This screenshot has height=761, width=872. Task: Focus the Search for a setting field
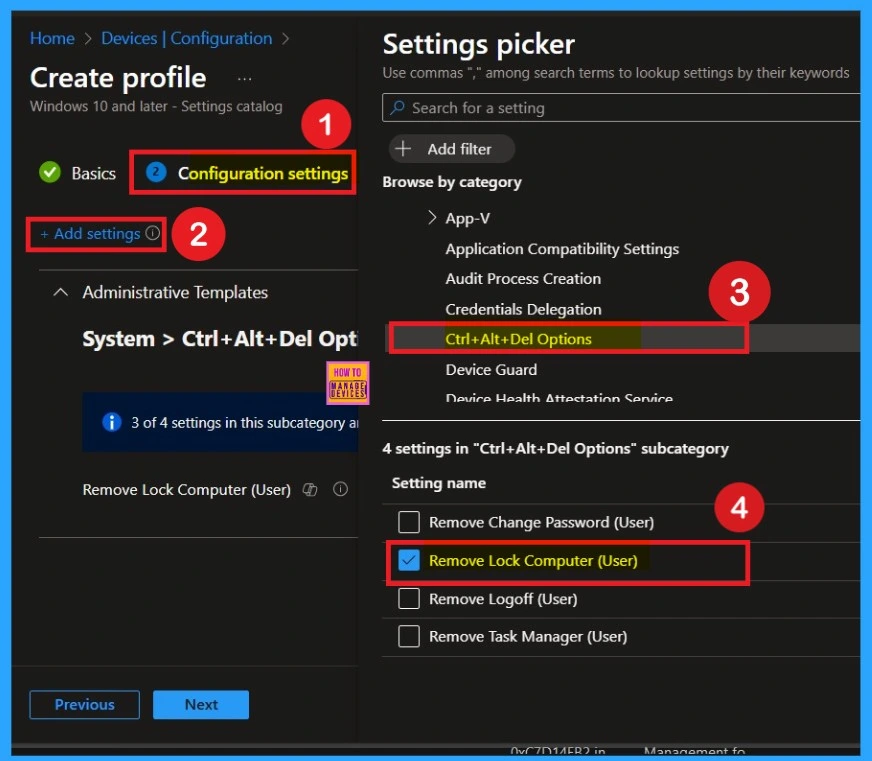point(621,108)
